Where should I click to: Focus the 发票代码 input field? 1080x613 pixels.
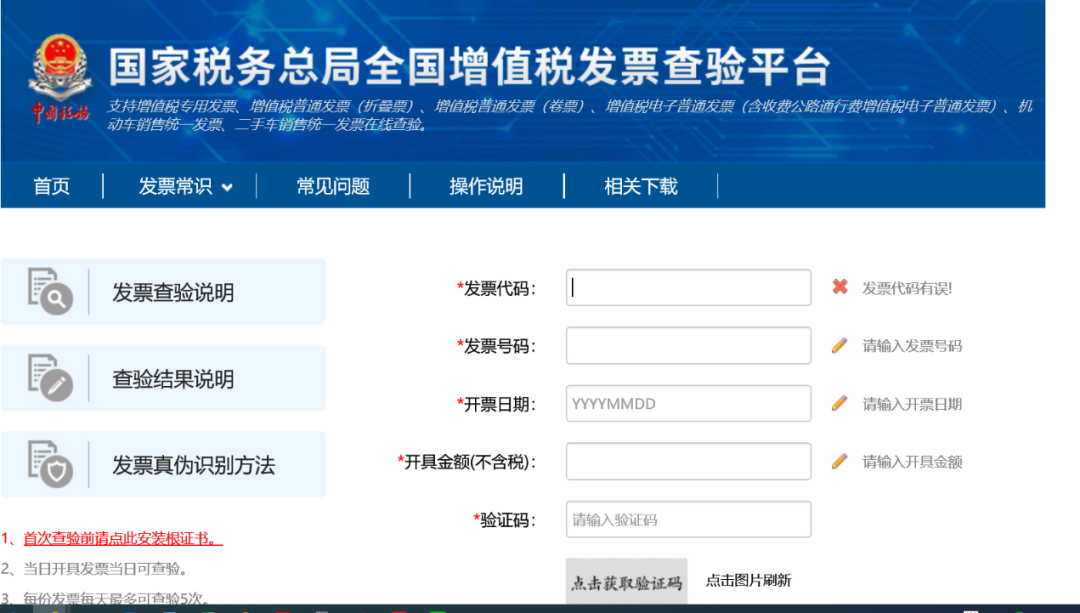tap(689, 287)
